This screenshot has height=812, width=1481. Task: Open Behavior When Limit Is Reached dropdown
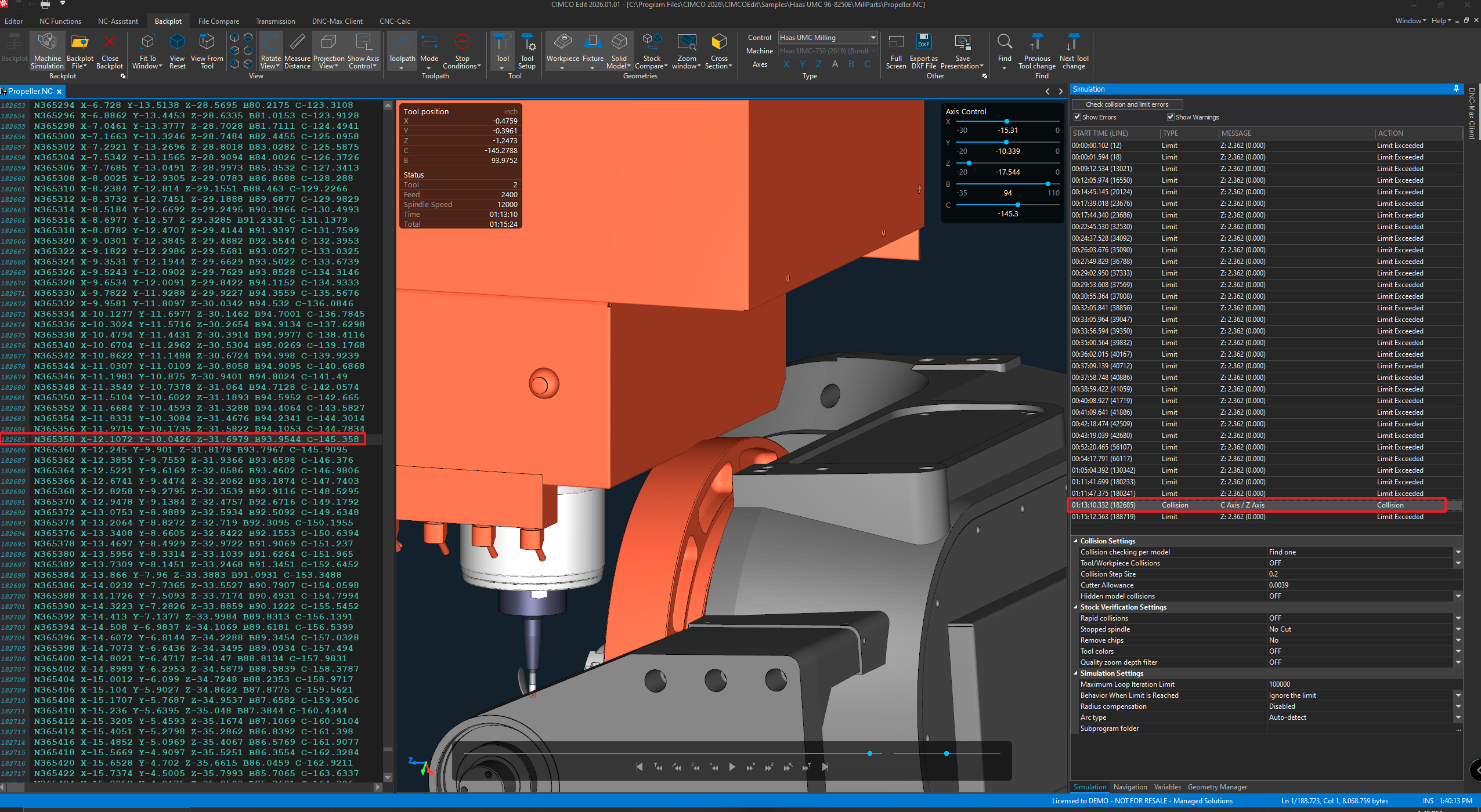click(x=1458, y=695)
